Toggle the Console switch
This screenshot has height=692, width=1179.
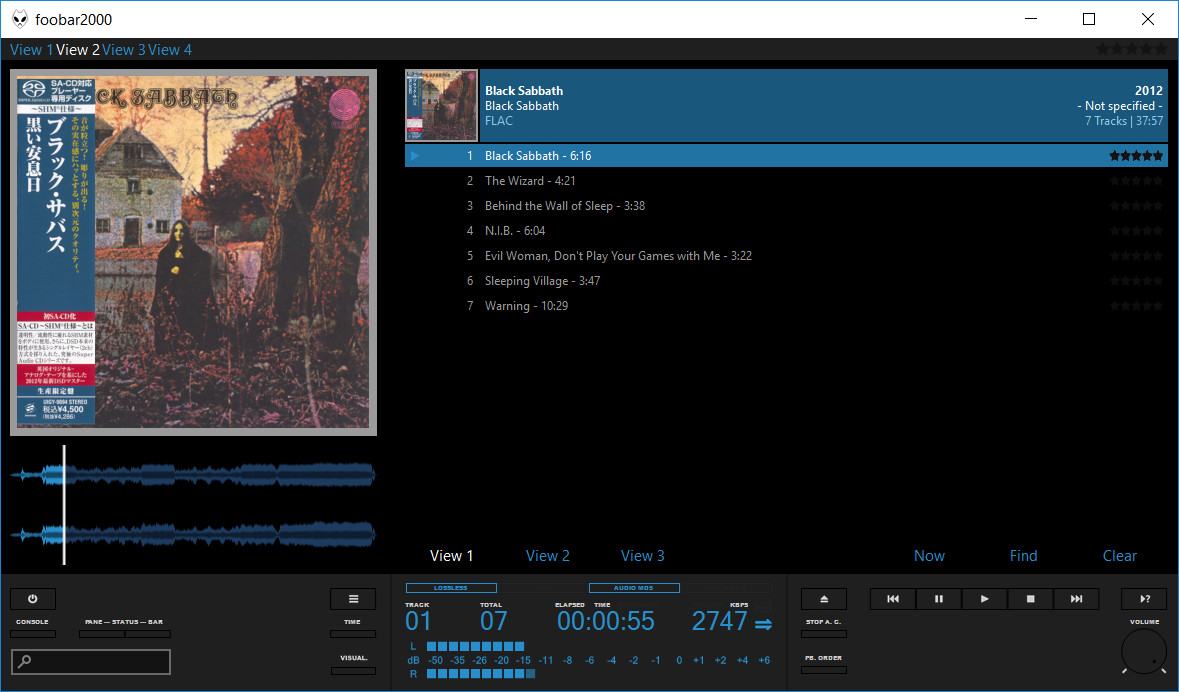pos(32,634)
